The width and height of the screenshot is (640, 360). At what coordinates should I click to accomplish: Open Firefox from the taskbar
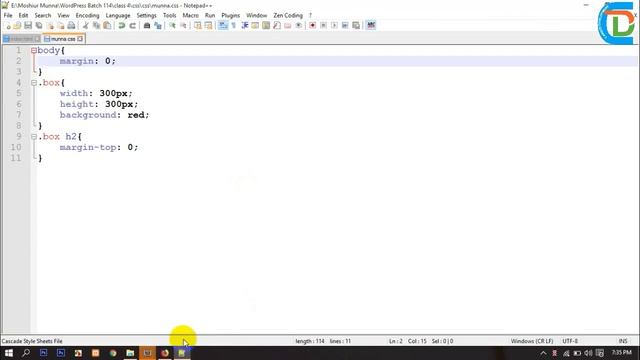click(165, 353)
